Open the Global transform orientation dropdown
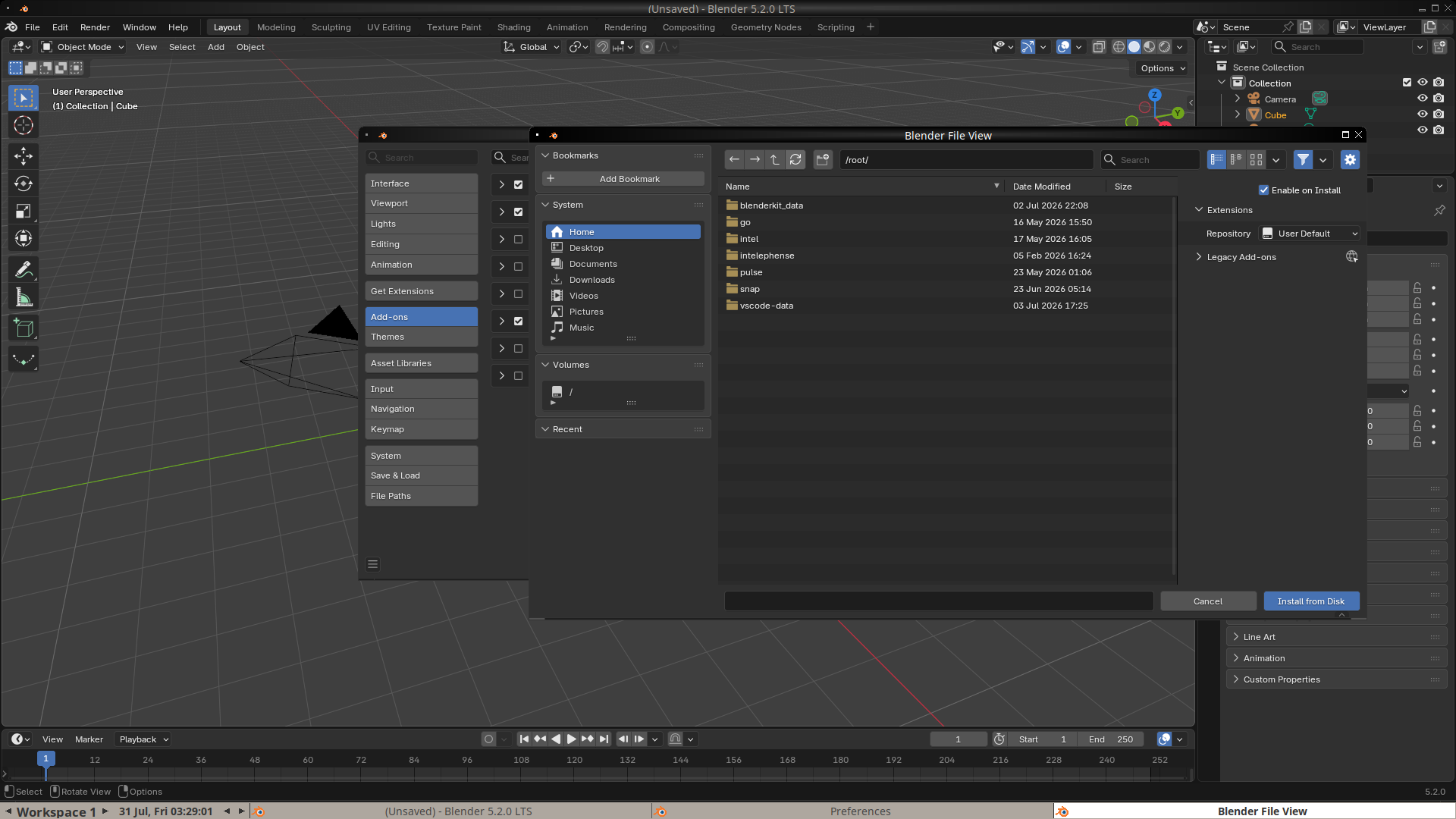Viewport: 1456px width, 819px height. tap(532, 47)
